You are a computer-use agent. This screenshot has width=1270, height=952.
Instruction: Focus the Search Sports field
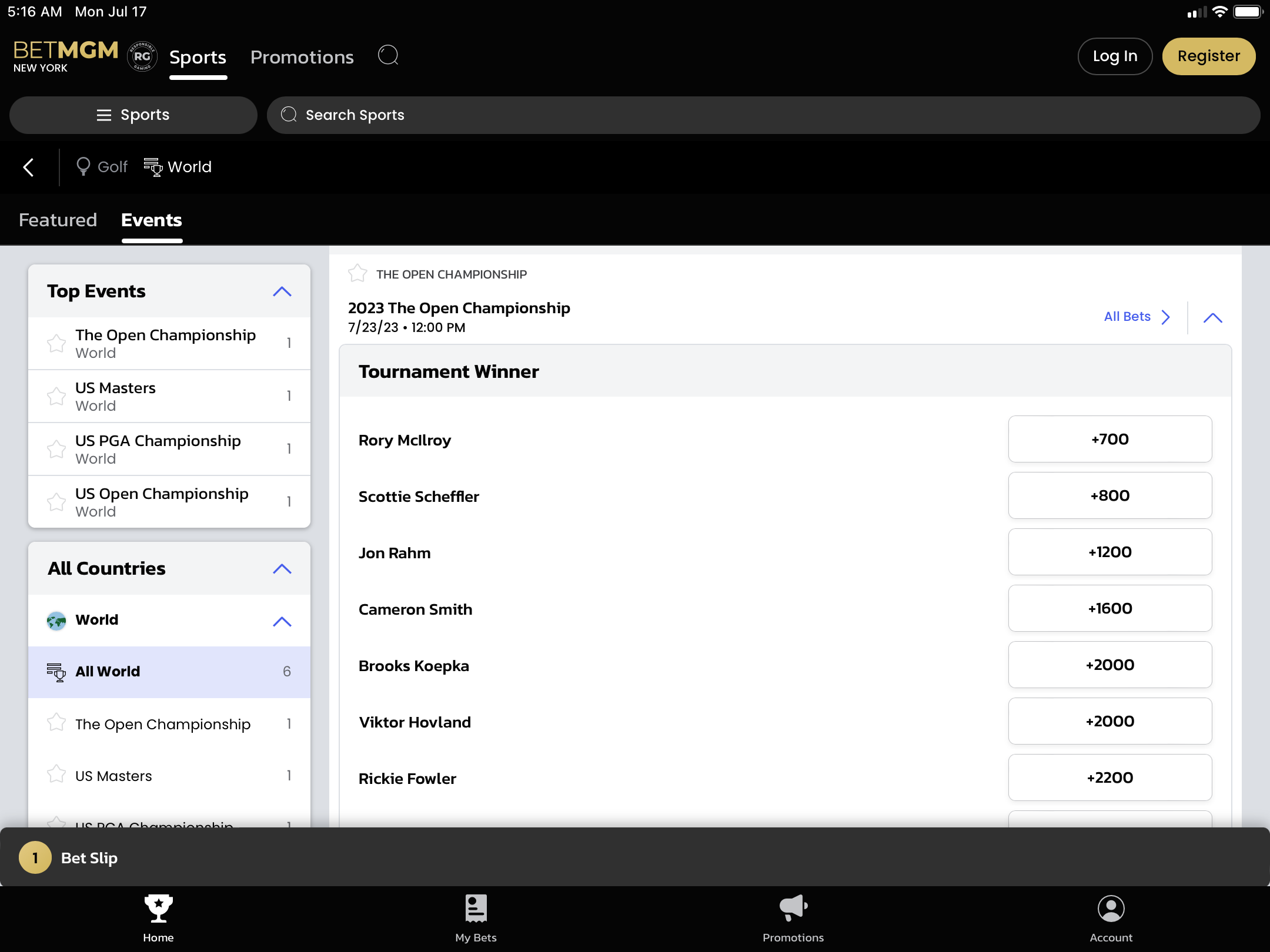763,115
